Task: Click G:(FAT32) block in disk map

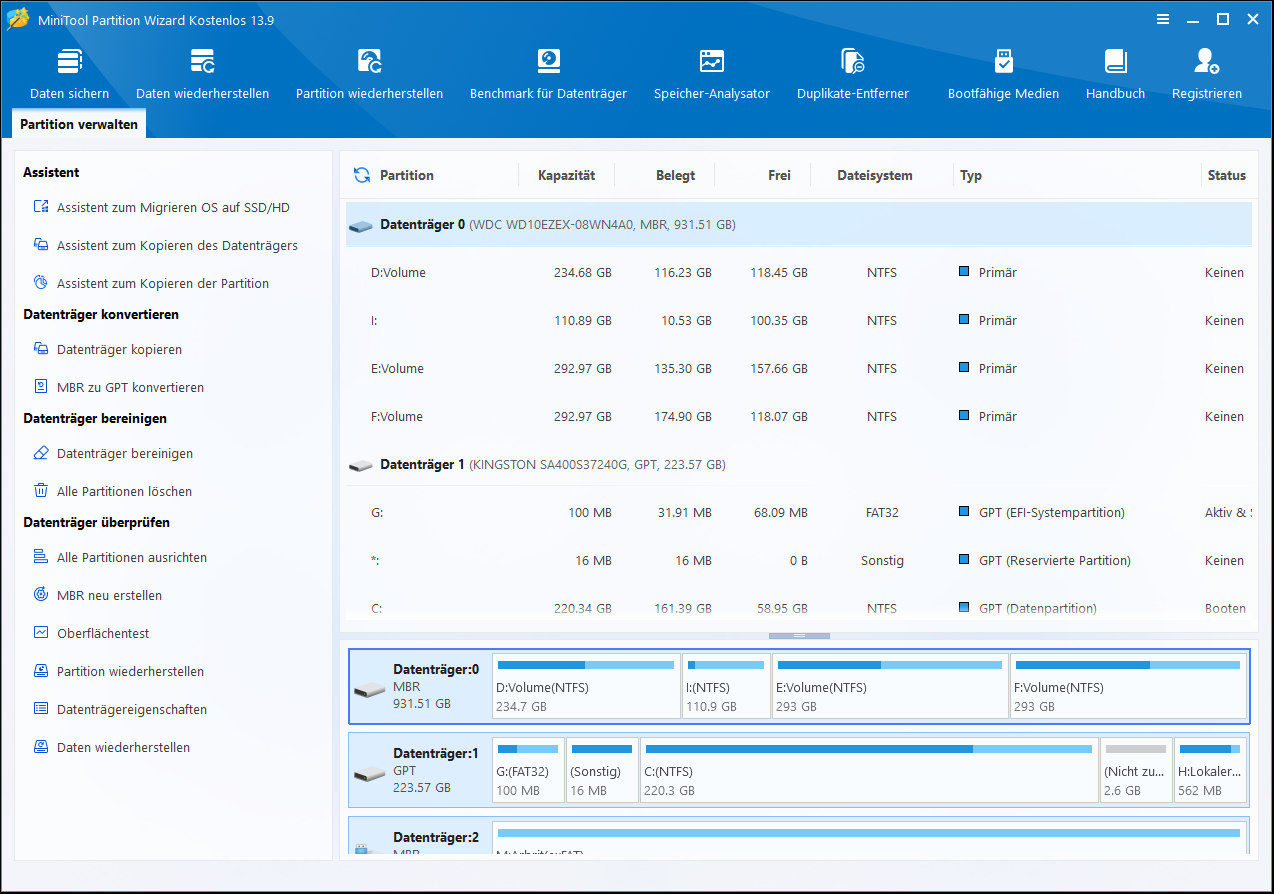Action: [x=528, y=770]
